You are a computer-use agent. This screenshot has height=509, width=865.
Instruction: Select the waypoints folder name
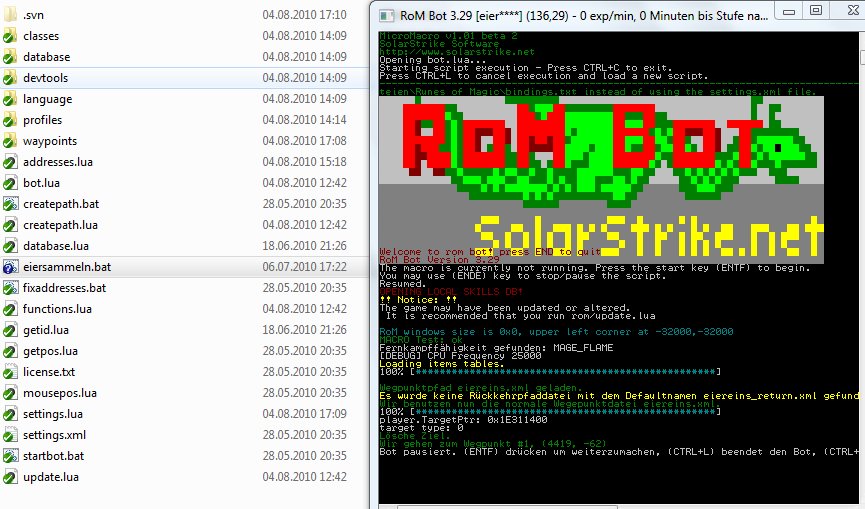[x=50, y=141]
